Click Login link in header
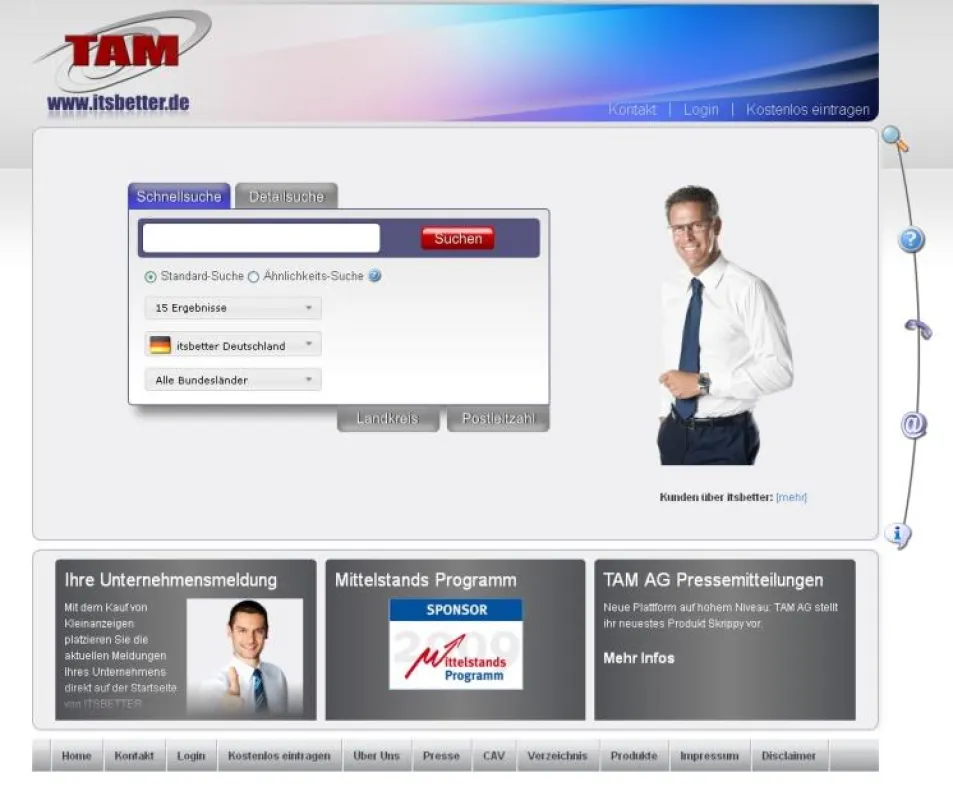 point(701,110)
